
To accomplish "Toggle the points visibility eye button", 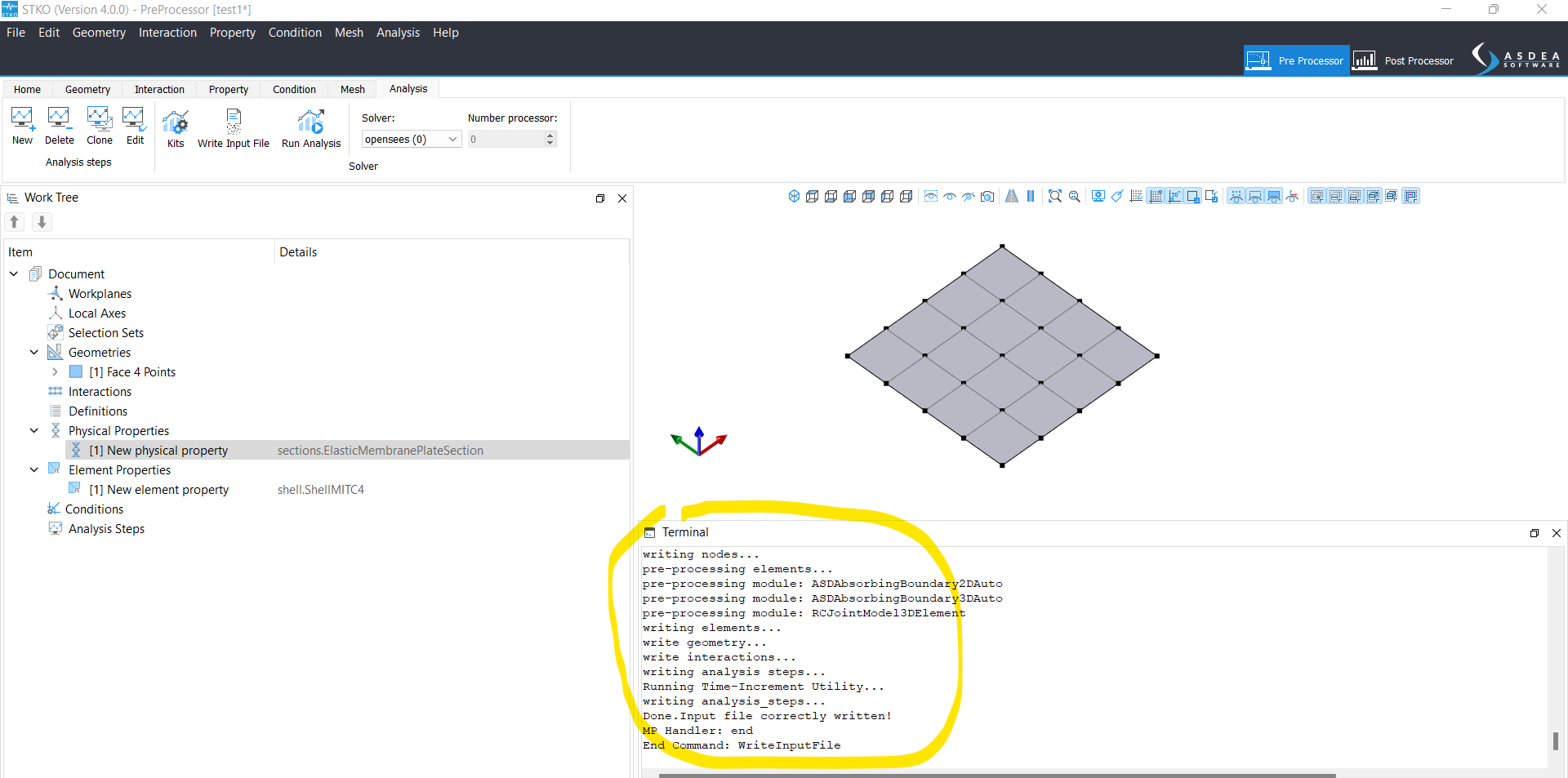I will point(1236,196).
